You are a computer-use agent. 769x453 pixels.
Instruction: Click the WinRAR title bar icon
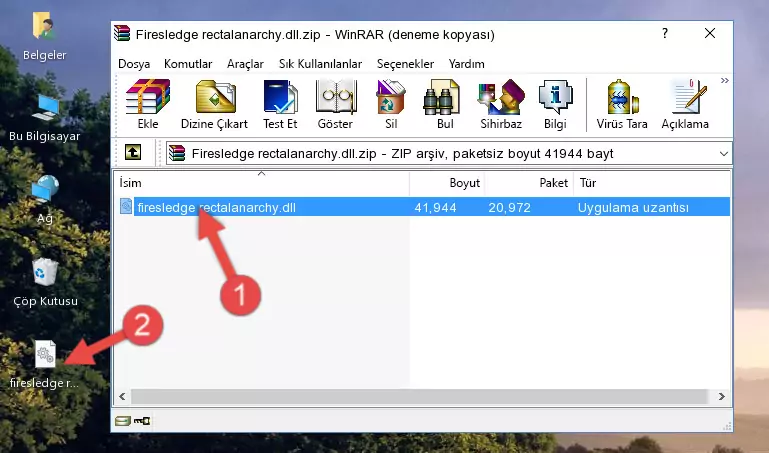(x=122, y=33)
